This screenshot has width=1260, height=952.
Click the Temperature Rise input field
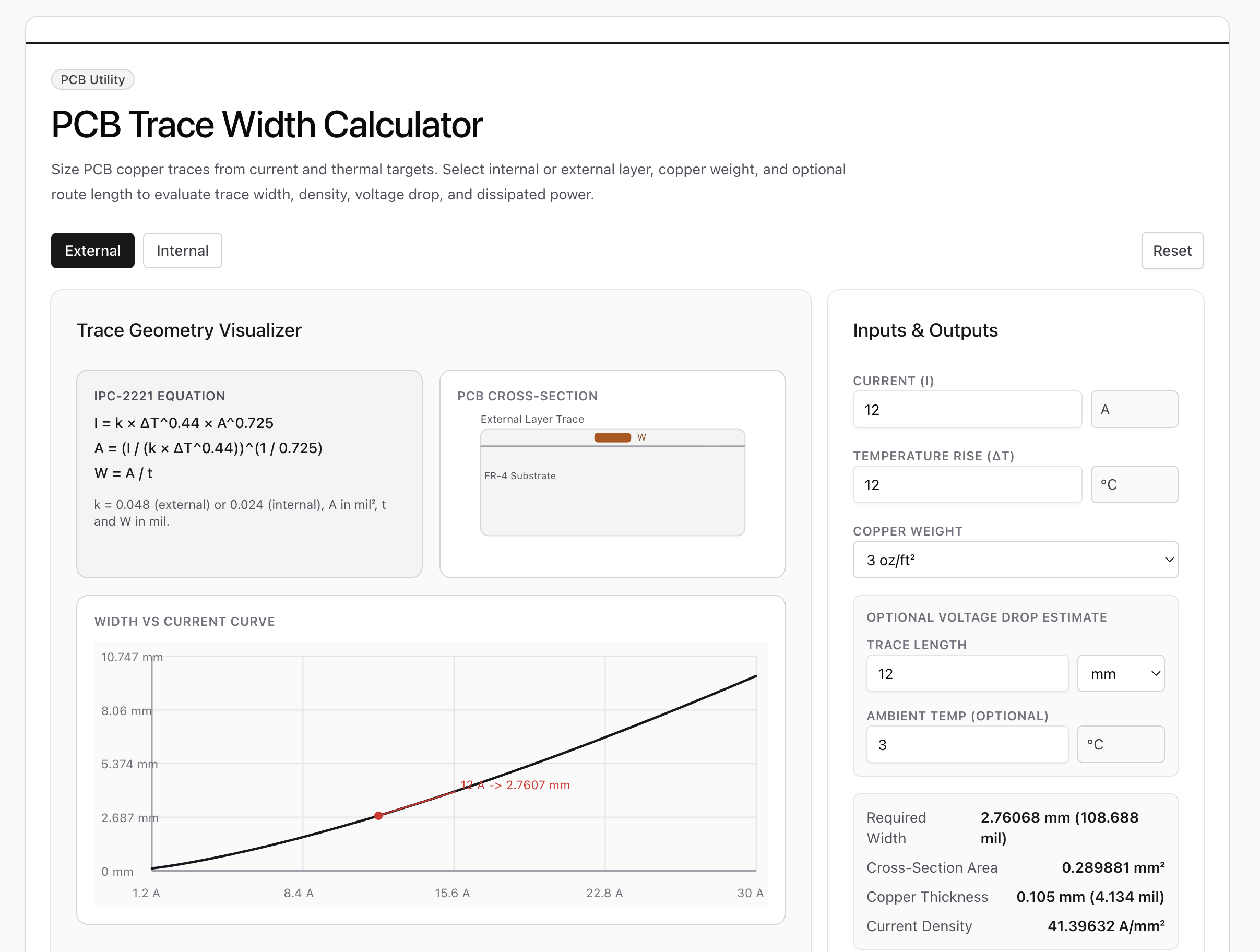(x=967, y=485)
